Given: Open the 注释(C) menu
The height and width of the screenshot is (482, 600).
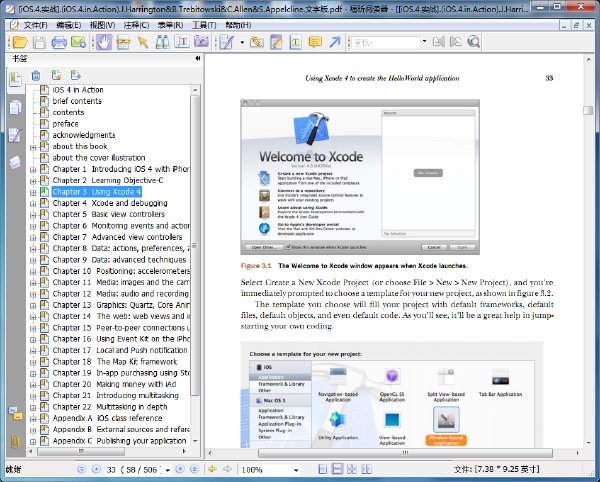Looking at the screenshot, I should pos(136,25).
